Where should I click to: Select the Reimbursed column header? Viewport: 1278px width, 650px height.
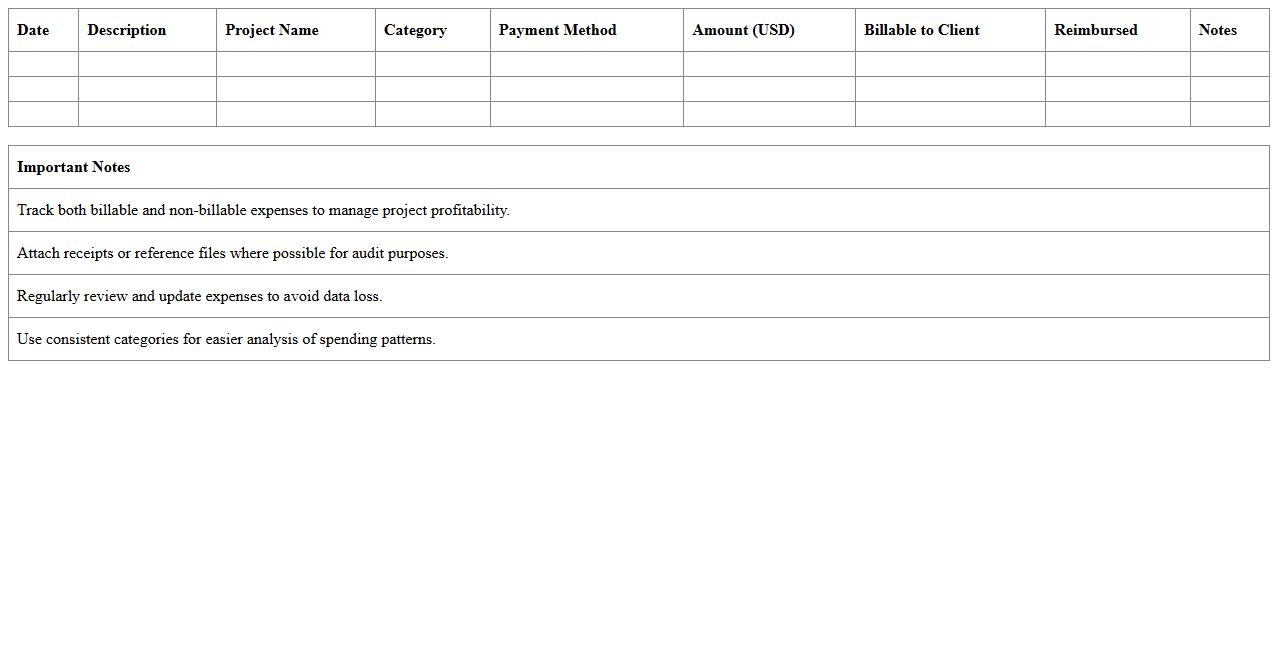pyautogui.click(x=1095, y=30)
